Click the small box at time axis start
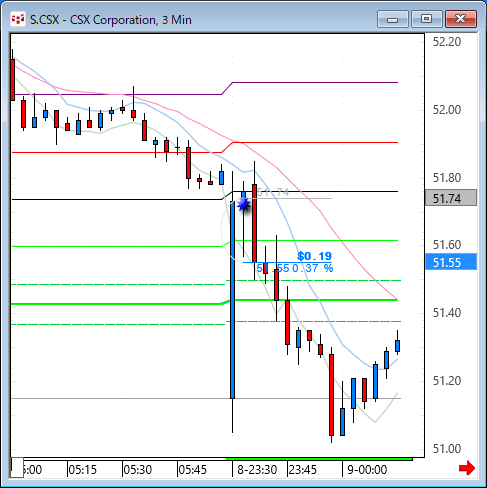The image size is (487, 488). tap(17, 468)
